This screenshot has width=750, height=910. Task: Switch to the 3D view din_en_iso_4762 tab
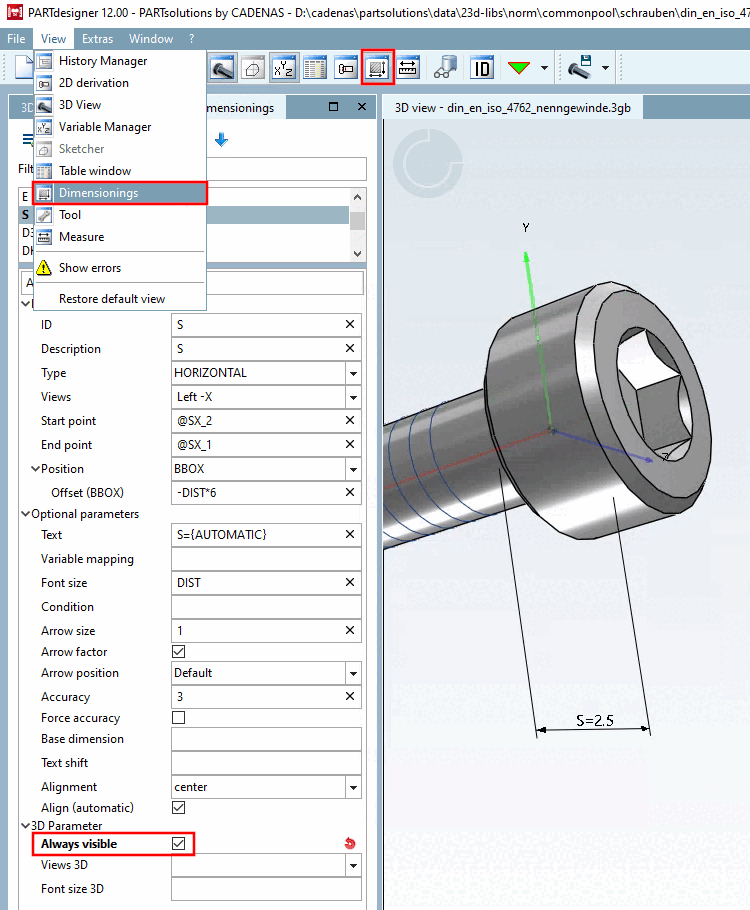click(x=513, y=108)
